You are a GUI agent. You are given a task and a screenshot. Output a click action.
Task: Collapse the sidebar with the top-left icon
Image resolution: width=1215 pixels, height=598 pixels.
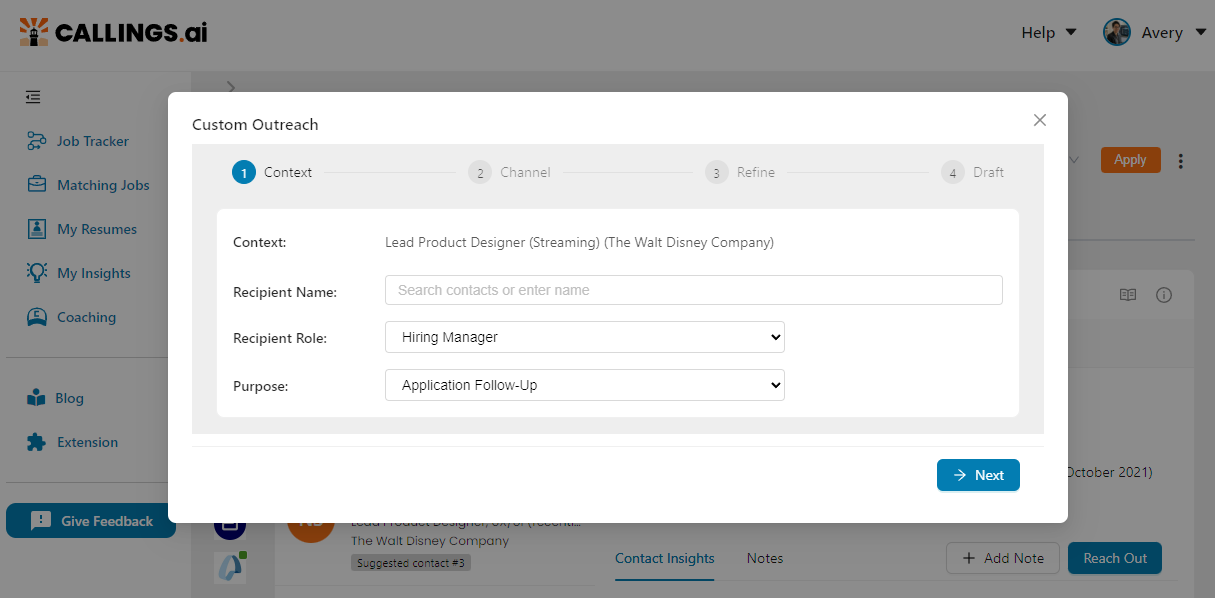tap(32, 96)
